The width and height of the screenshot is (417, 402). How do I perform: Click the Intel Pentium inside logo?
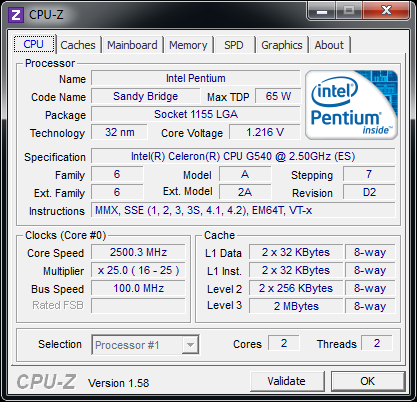[351, 105]
